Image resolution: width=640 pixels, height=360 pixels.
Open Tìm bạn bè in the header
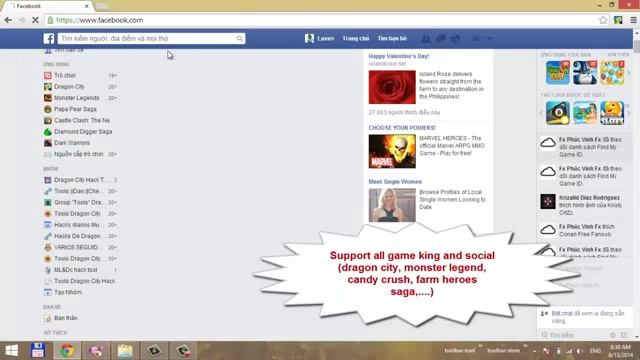[392, 38]
